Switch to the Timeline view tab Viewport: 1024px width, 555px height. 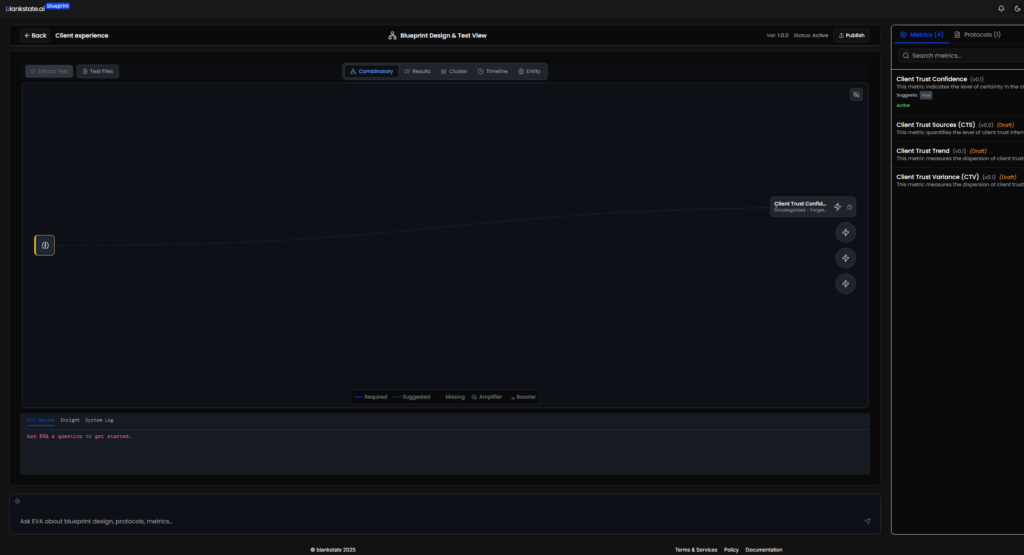(x=493, y=71)
